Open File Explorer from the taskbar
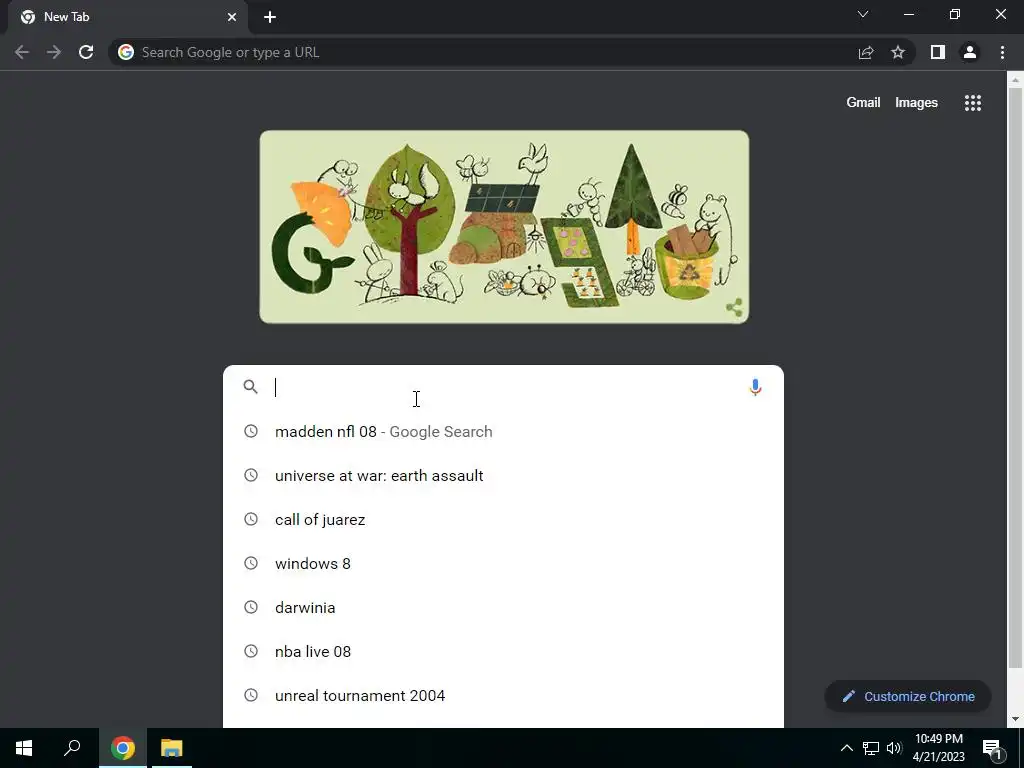 (172, 748)
